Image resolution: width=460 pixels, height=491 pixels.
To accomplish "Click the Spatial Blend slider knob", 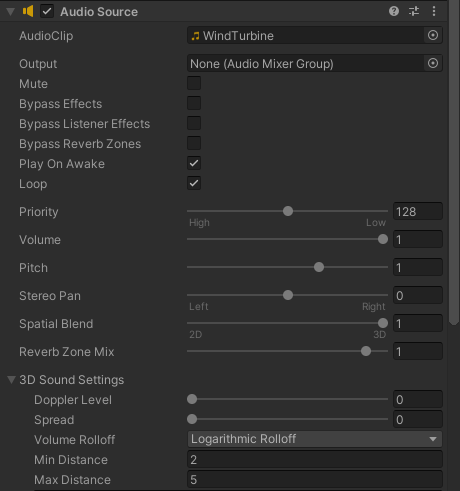I will click(x=383, y=323).
